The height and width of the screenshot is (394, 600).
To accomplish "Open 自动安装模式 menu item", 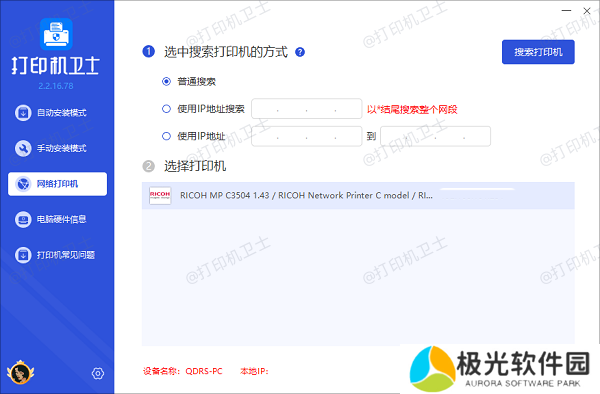I will [x=57, y=113].
